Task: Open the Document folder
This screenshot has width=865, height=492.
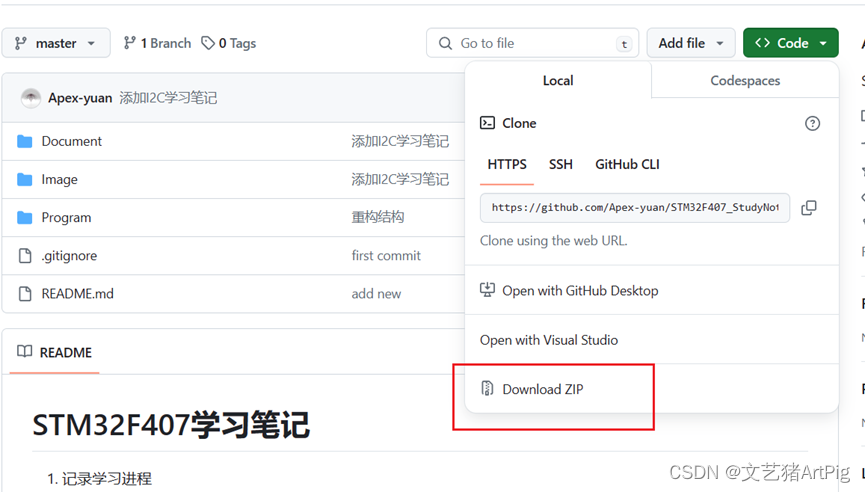Action: point(72,141)
